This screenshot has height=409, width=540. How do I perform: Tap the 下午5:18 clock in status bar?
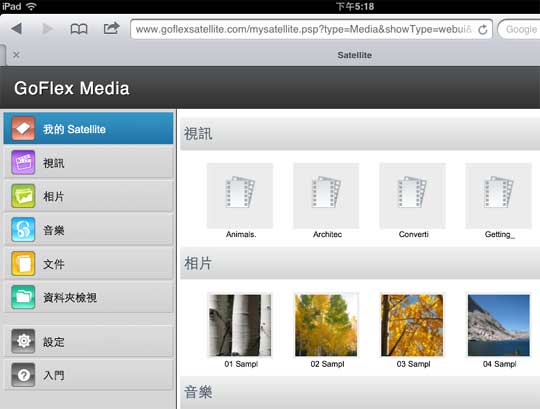coord(355,6)
